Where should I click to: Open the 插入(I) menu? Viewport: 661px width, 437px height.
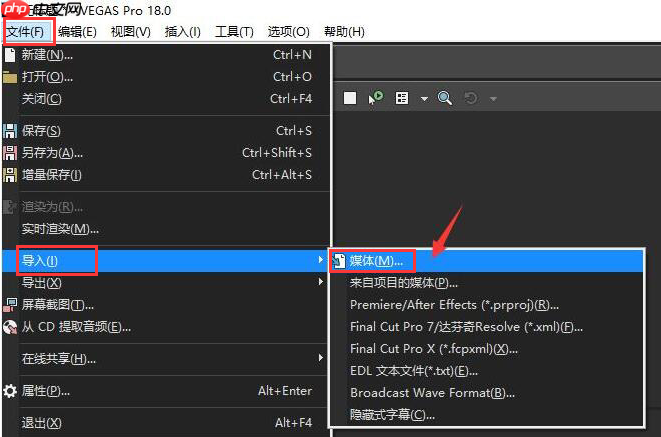[x=183, y=32]
